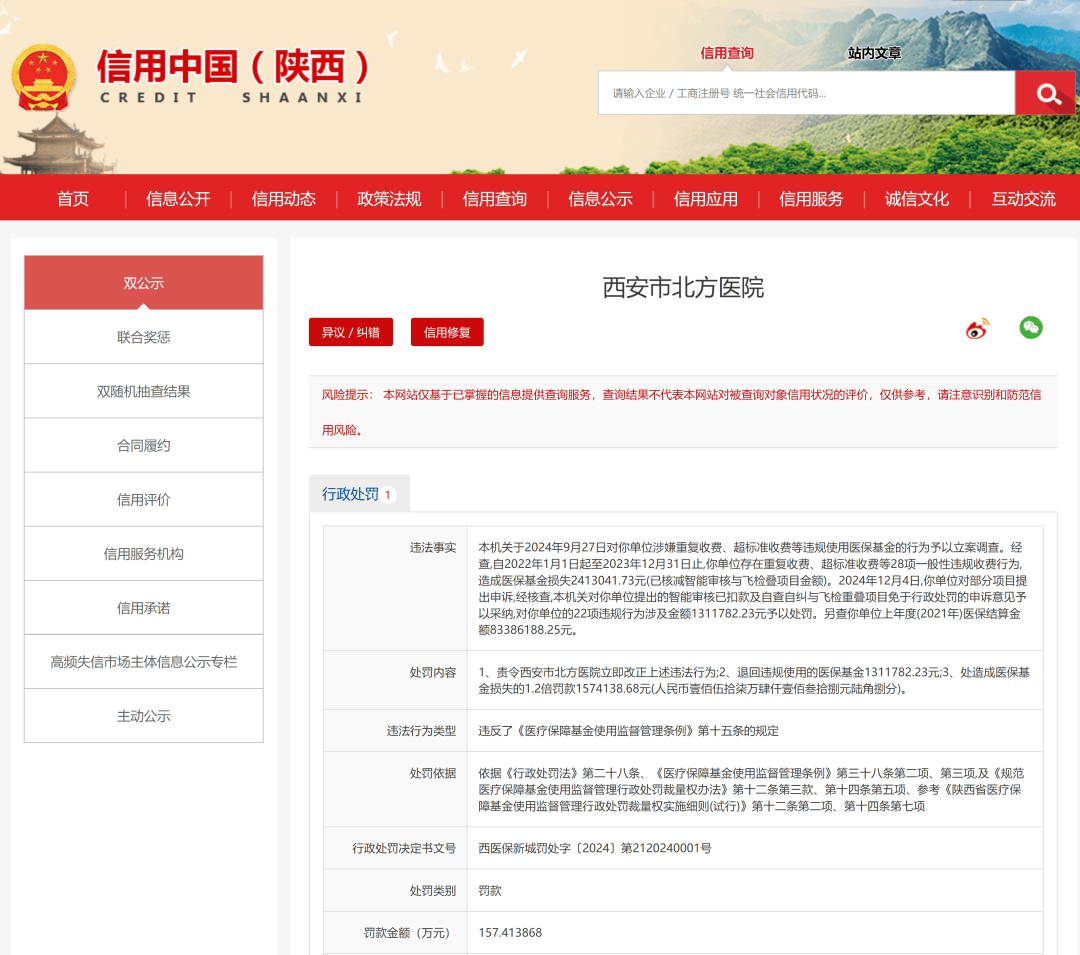Image resolution: width=1080 pixels, height=955 pixels.
Task: Share page via Weibo icon
Action: [x=977, y=329]
